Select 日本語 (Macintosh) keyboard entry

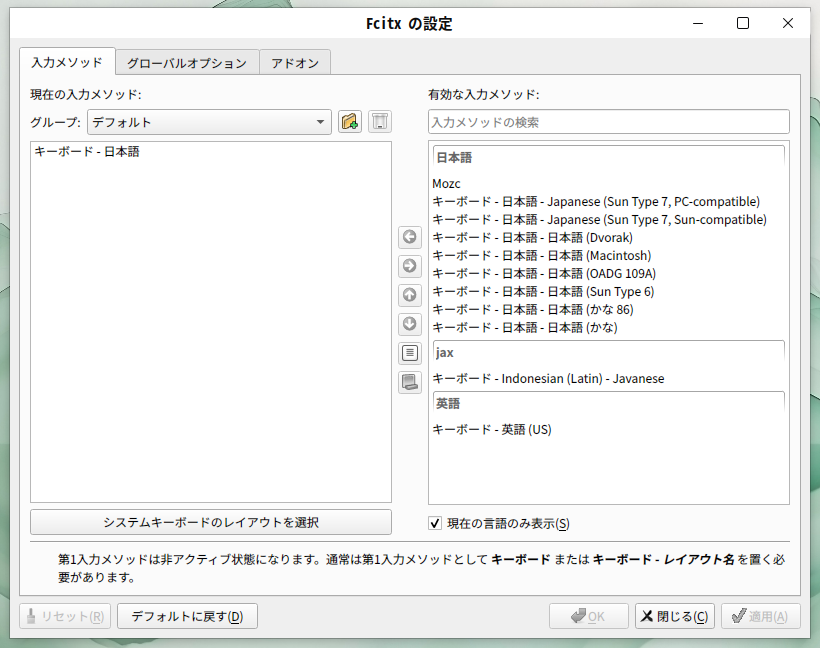(x=609, y=256)
